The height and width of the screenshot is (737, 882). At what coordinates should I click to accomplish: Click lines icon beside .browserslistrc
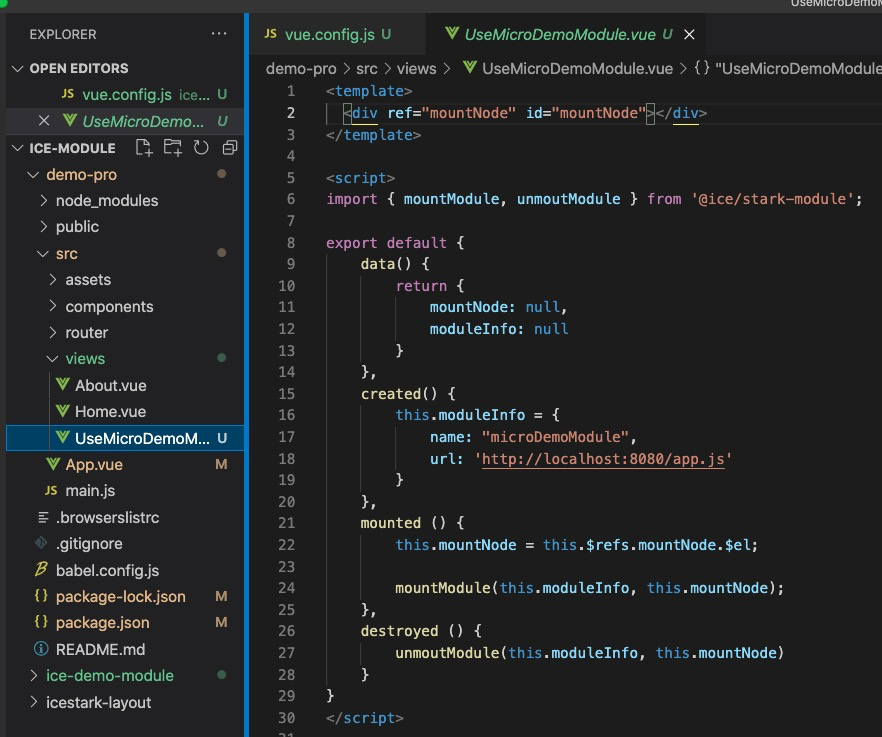43,517
